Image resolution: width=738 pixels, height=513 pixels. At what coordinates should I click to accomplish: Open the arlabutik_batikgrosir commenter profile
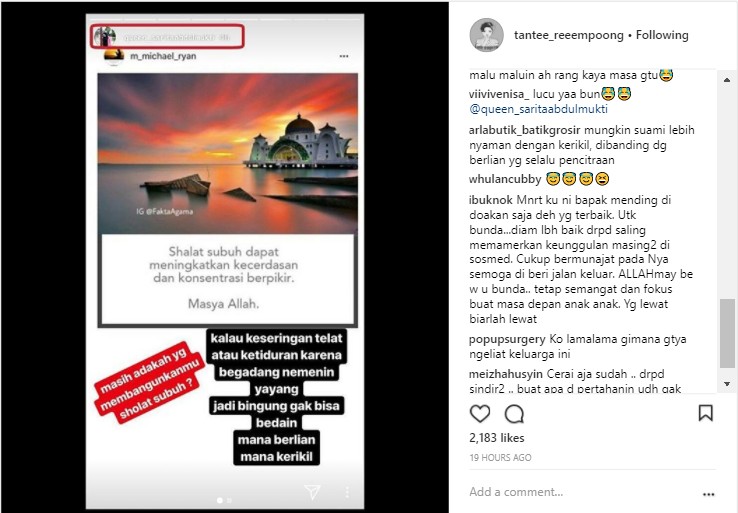point(524,130)
